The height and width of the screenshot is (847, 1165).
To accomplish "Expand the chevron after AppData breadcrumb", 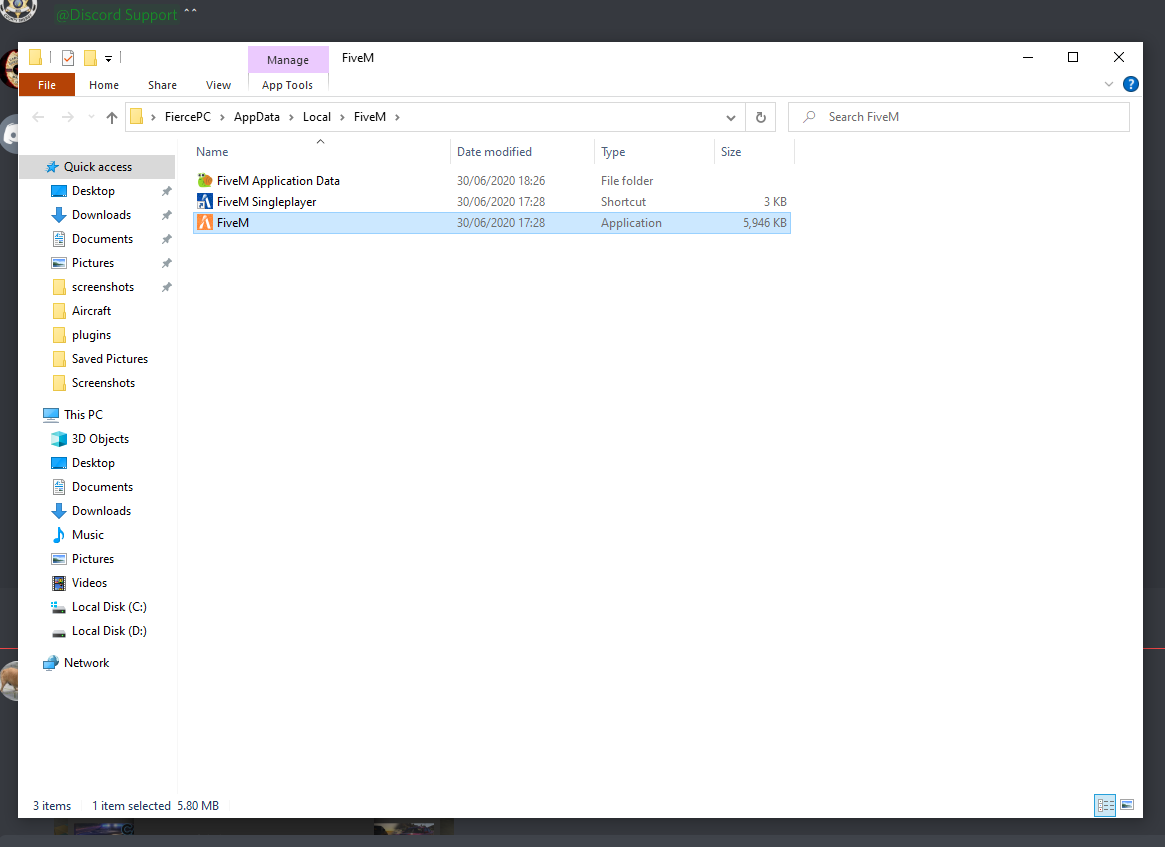I will pos(291,117).
